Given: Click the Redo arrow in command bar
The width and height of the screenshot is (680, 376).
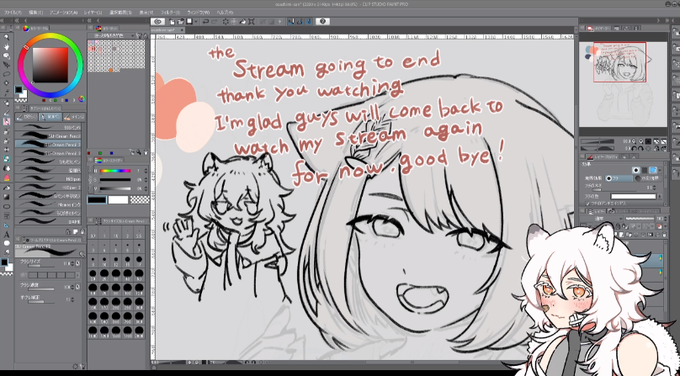Looking at the screenshot, I should pos(215,21).
